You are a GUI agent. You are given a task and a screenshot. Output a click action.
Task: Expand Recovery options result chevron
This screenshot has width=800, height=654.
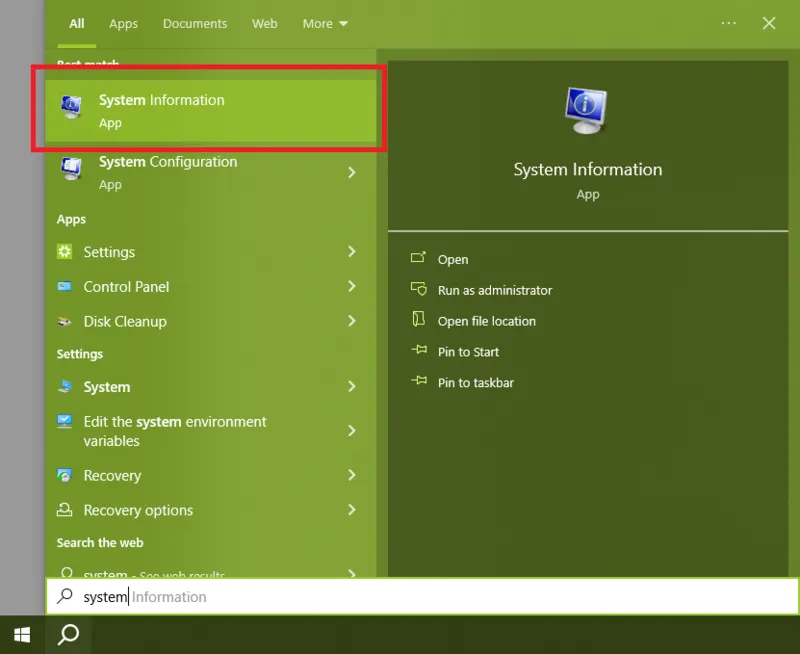click(x=352, y=510)
